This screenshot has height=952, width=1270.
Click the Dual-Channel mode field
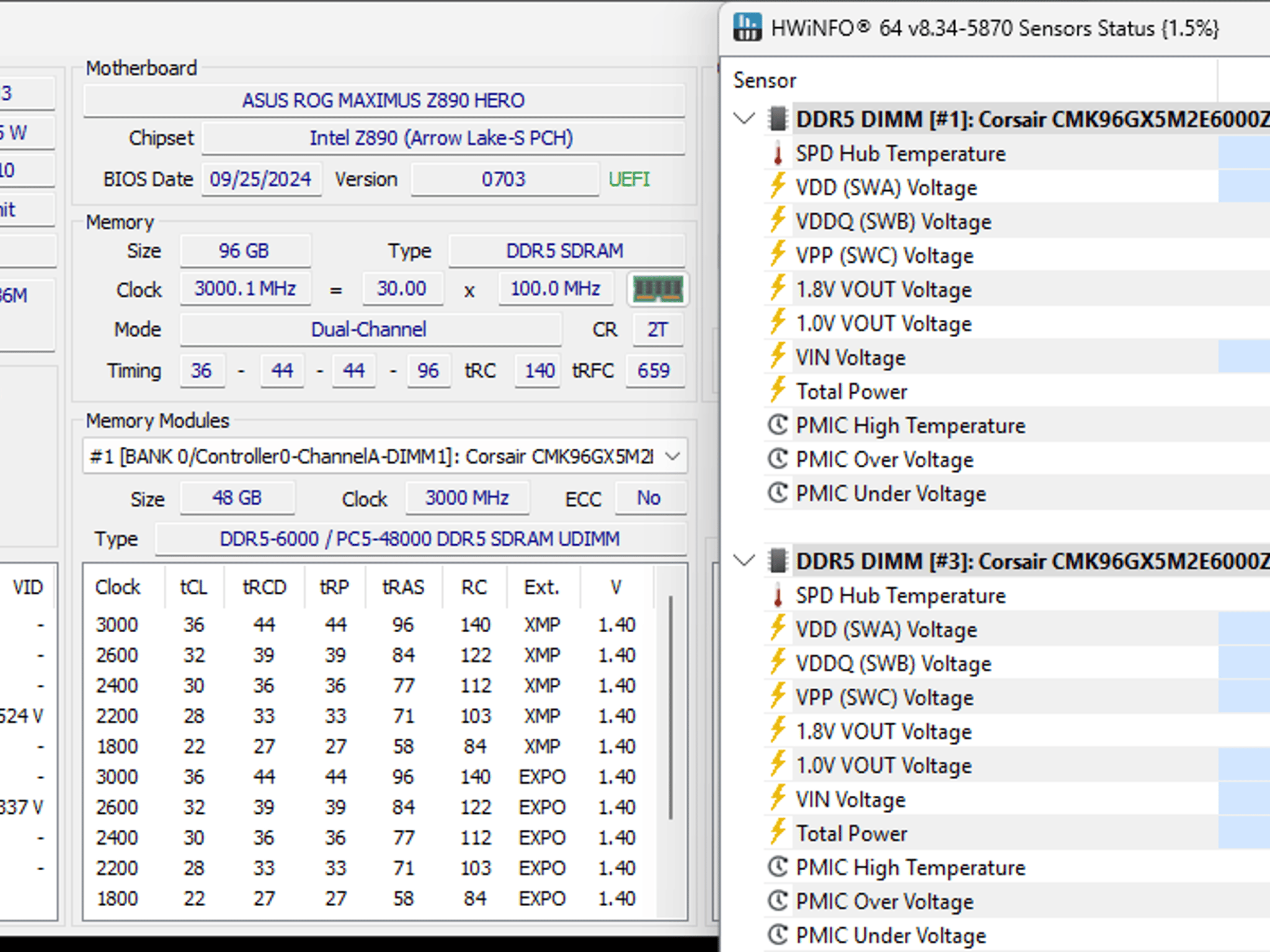click(370, 329)
